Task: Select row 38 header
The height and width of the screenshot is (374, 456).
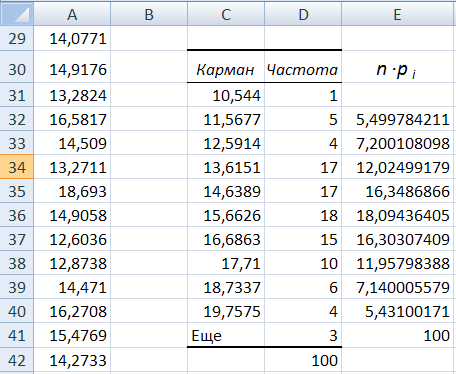Action: [17, 263]
